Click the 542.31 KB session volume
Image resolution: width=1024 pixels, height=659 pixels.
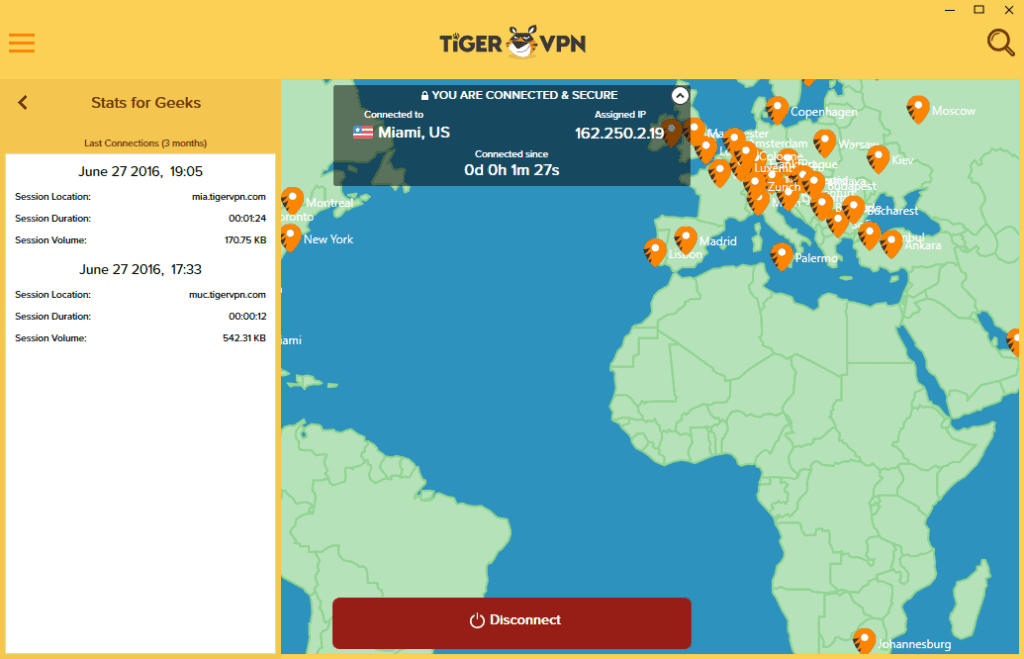(x=244, y=338)
